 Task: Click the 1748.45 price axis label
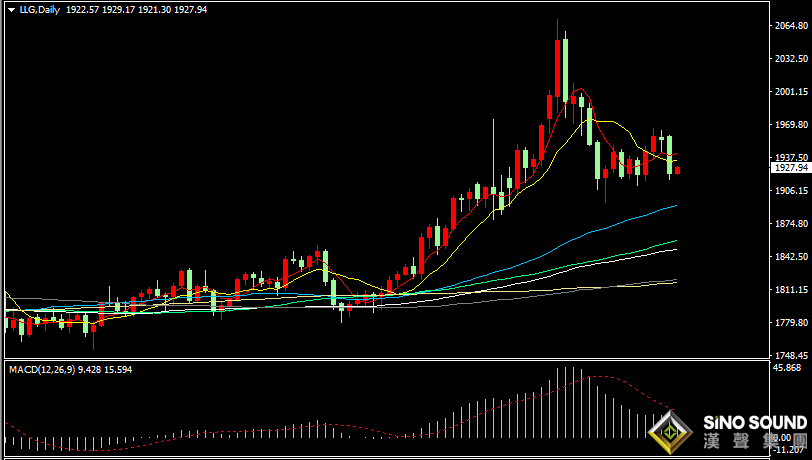click(791, 355)
